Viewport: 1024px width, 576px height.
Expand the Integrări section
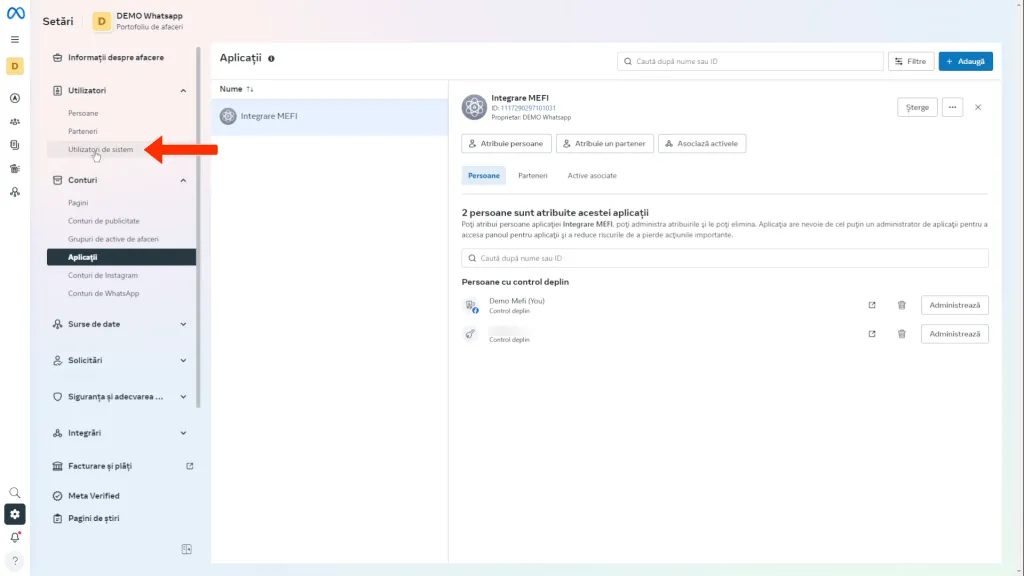click(184, 433)
